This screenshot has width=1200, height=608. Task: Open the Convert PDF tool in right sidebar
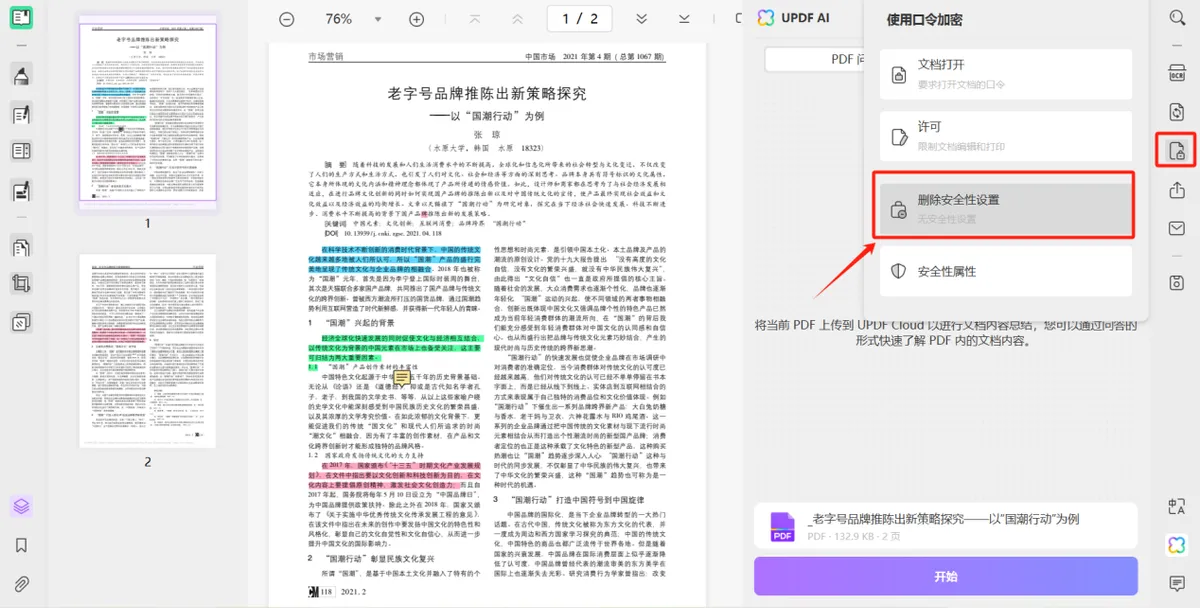click(1176, 111)
